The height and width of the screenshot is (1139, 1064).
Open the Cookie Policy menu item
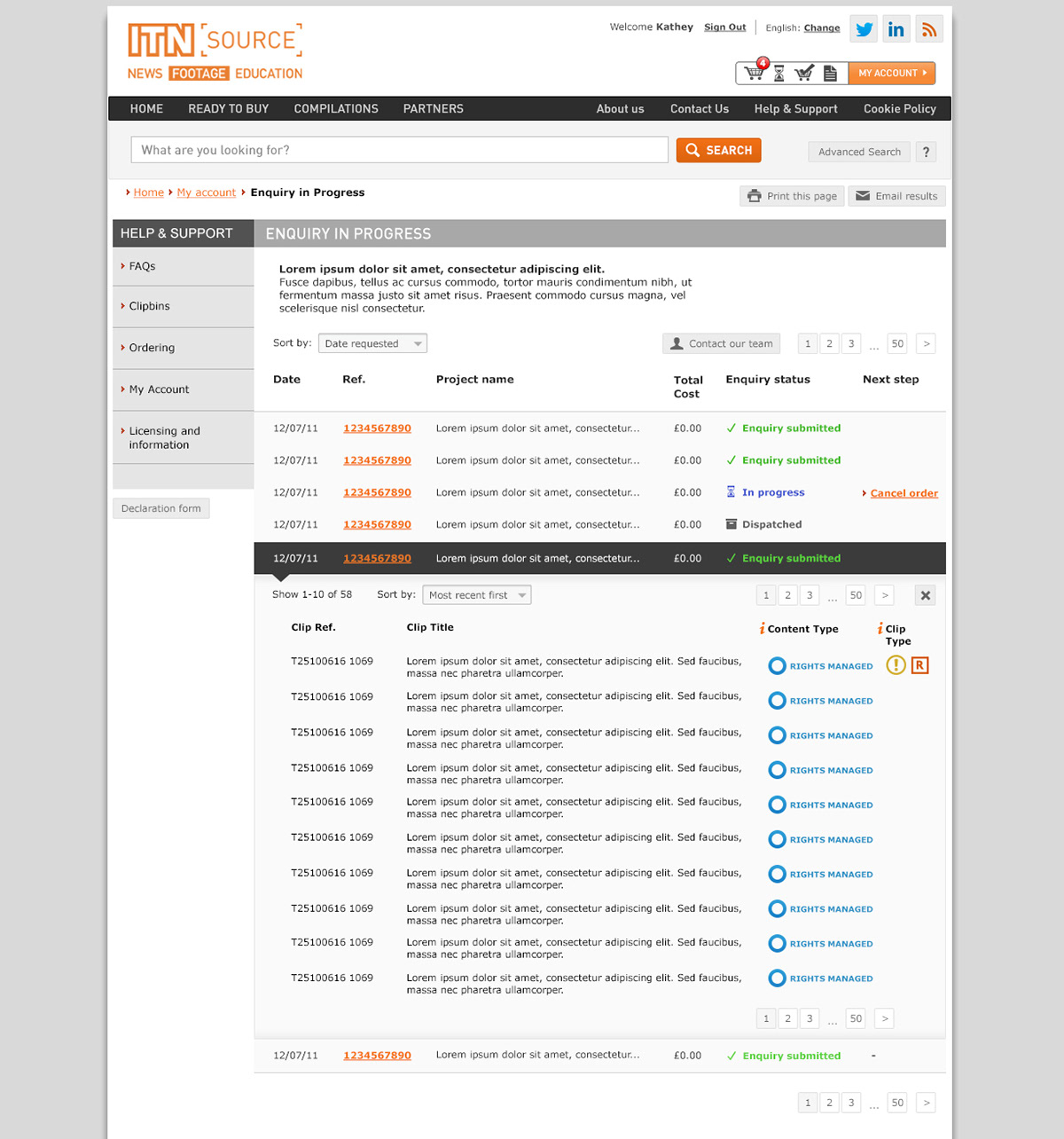click(899, 108)
